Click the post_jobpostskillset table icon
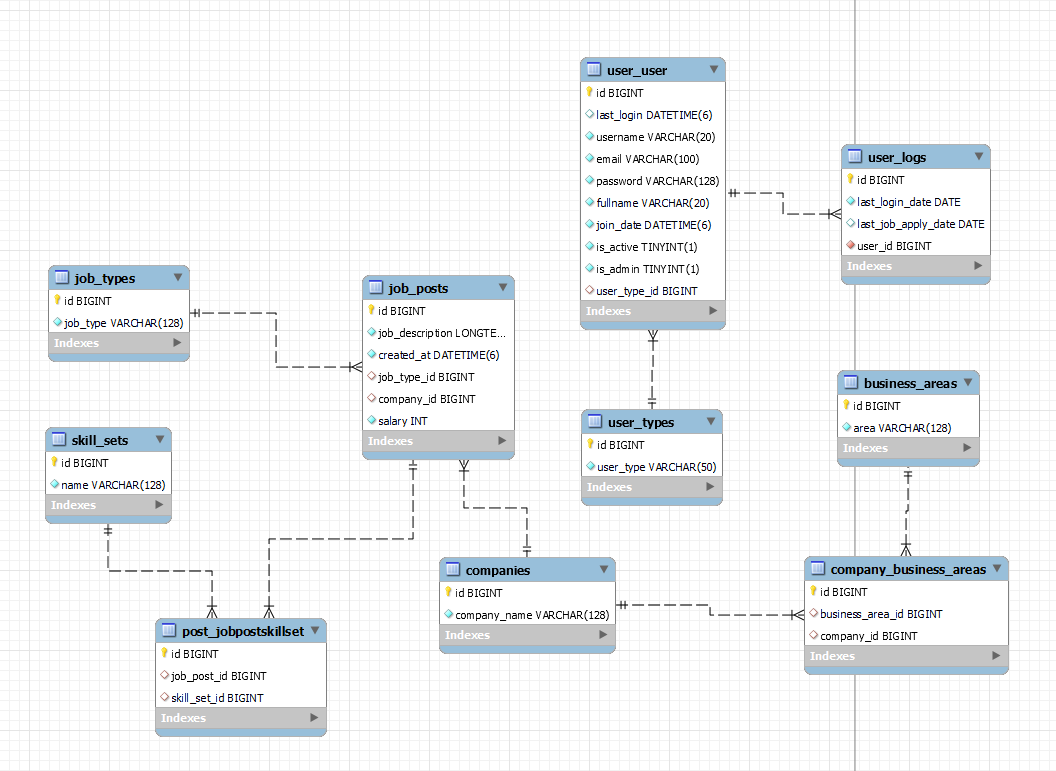The height and width of the screenshot is (771, 1056). (x=169, y=630)
